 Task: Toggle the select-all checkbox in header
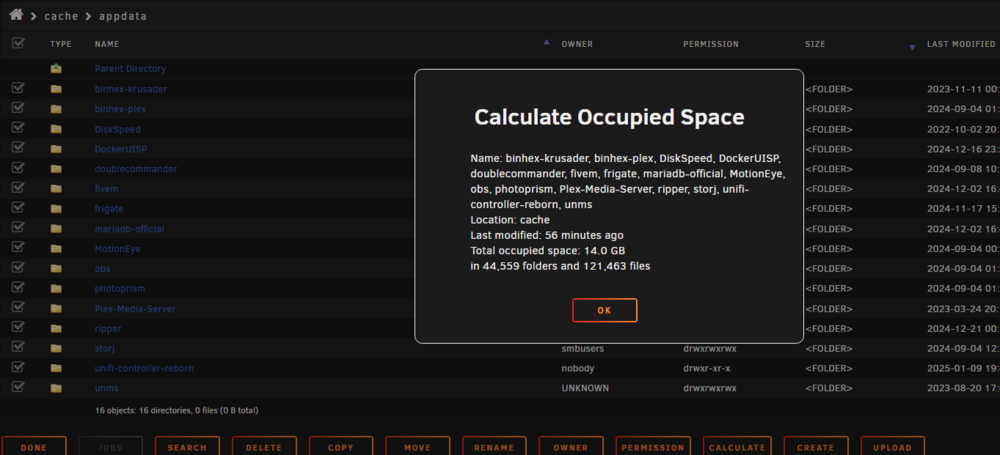click(18, 43)
